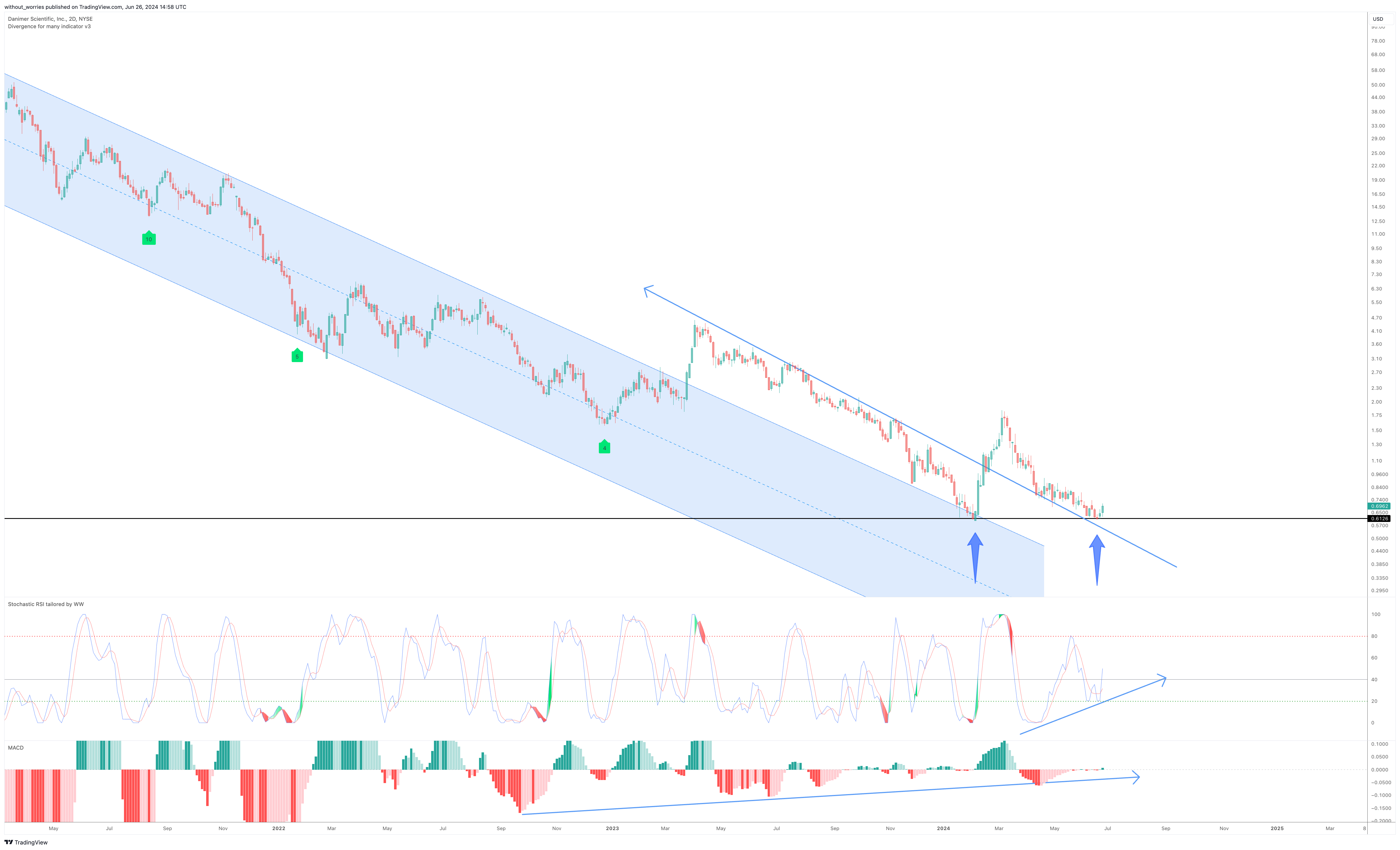
Task: Click the 58.00 price axis label
Action: (1378, 71)
